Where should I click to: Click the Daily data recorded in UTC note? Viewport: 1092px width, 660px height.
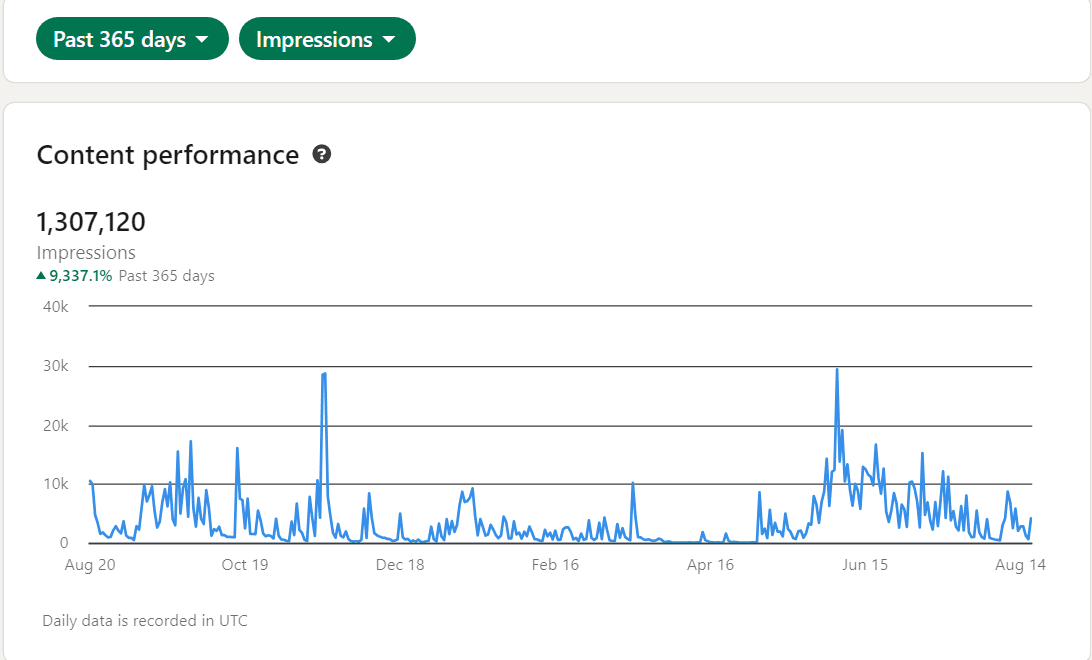[145, 620]
